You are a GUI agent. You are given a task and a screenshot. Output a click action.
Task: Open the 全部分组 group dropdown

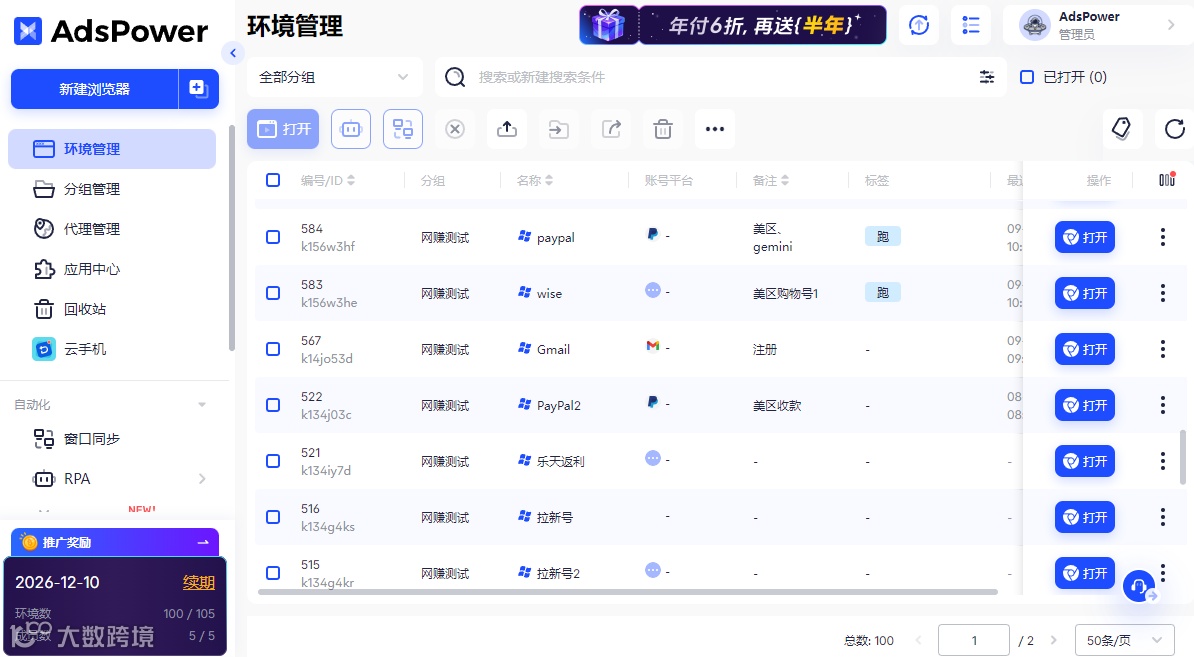[x=334, y=77]
